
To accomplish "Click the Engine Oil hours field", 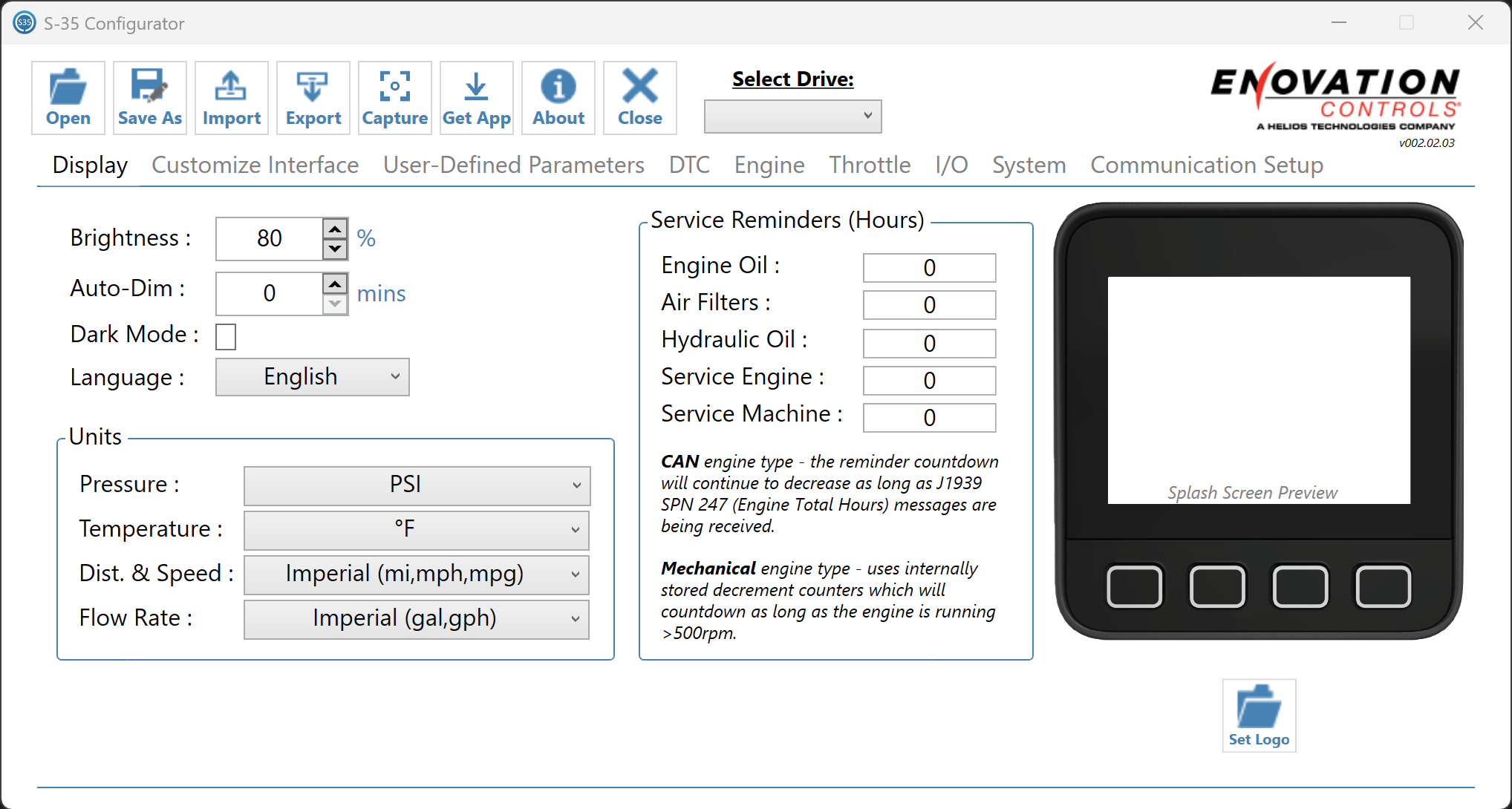I will (928, 268).
